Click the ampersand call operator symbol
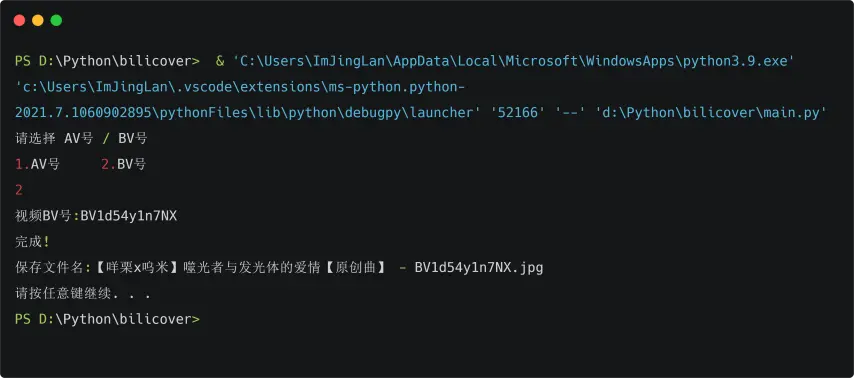 click(220, 62)
